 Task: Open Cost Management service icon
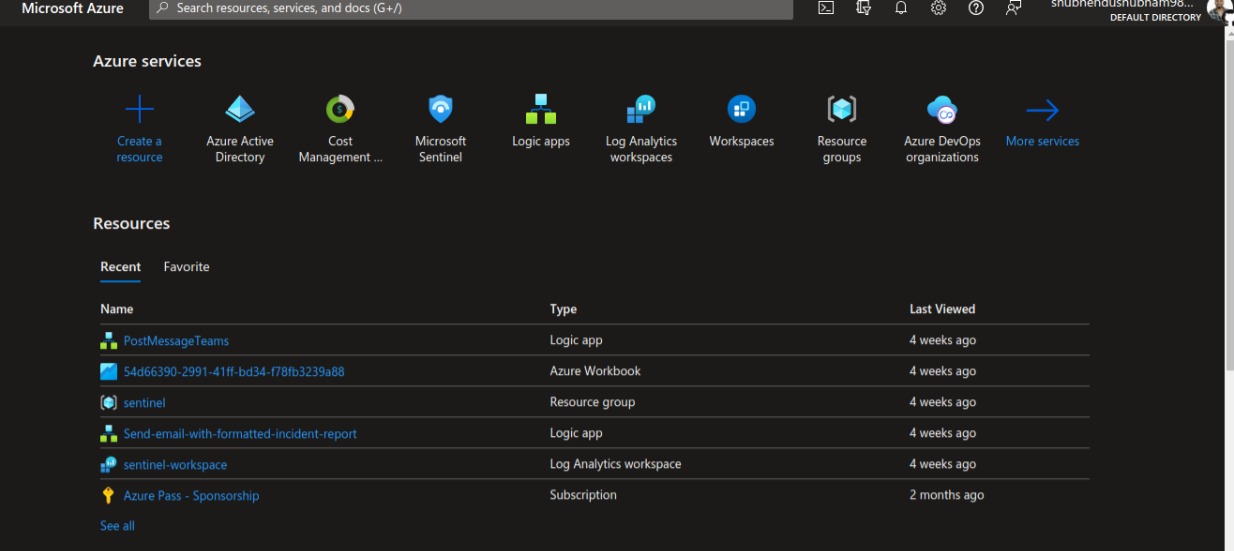click(x=340, y=109)
